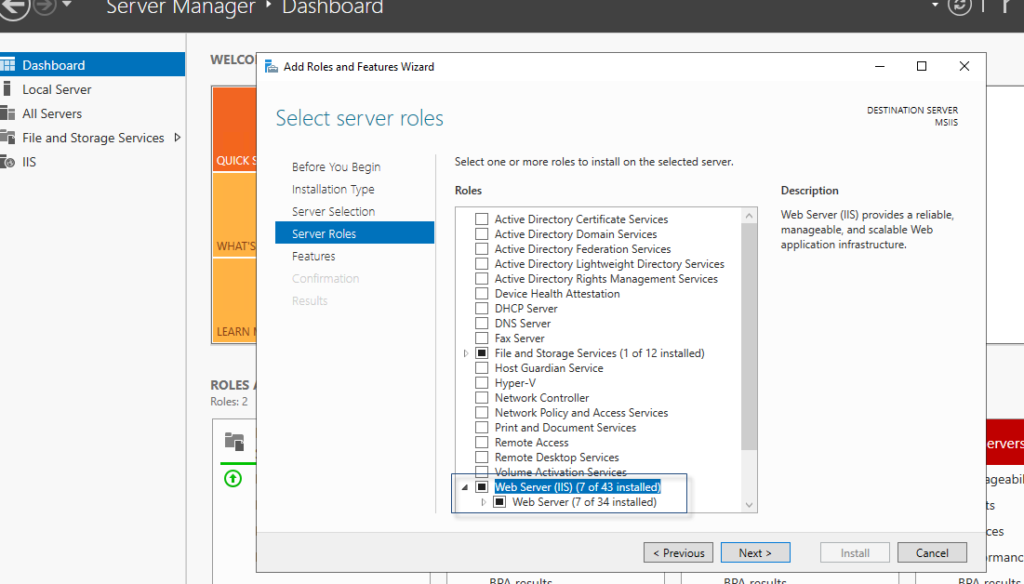The image size is (1024, 584).
Task: Click the Install button
Action: [855, 553]
